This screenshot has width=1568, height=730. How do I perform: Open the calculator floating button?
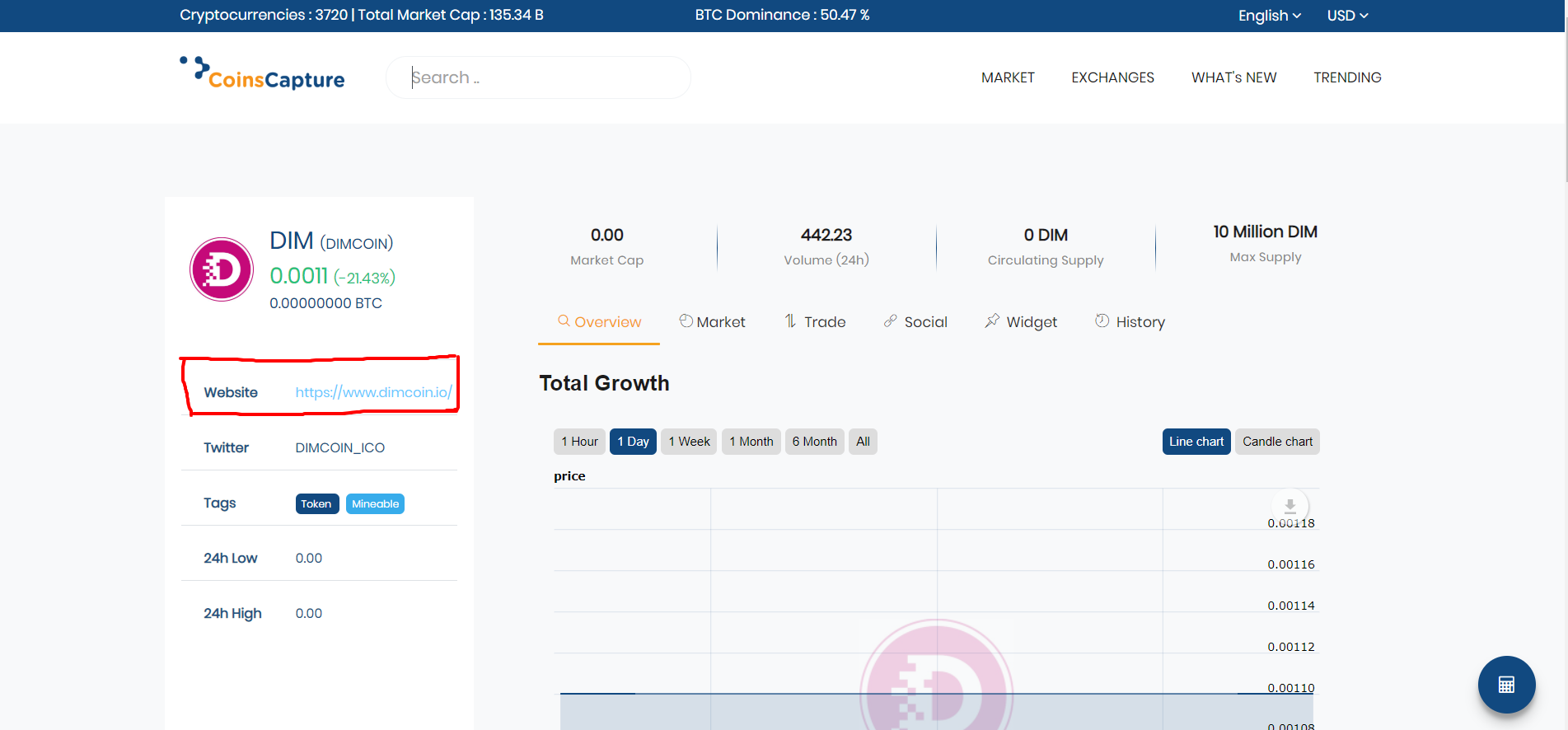coord(1506,685)
